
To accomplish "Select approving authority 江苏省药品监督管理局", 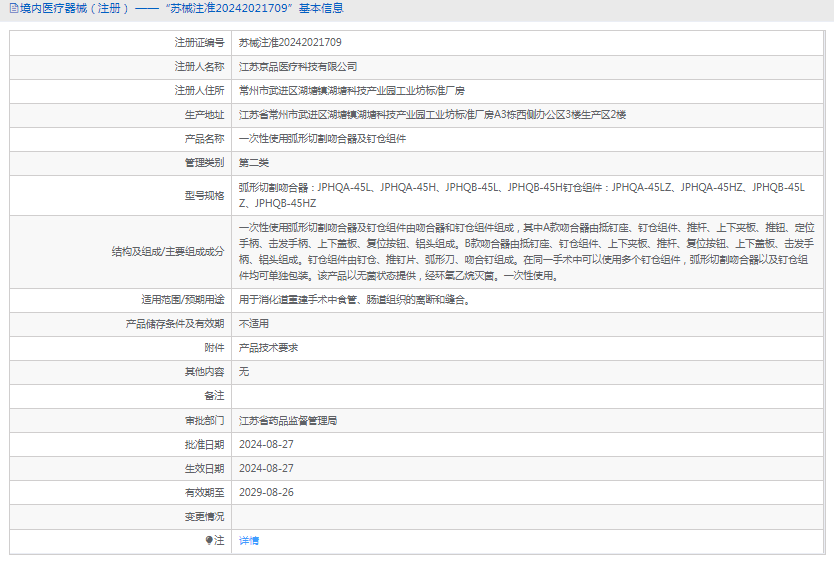I will click(288, 421).
